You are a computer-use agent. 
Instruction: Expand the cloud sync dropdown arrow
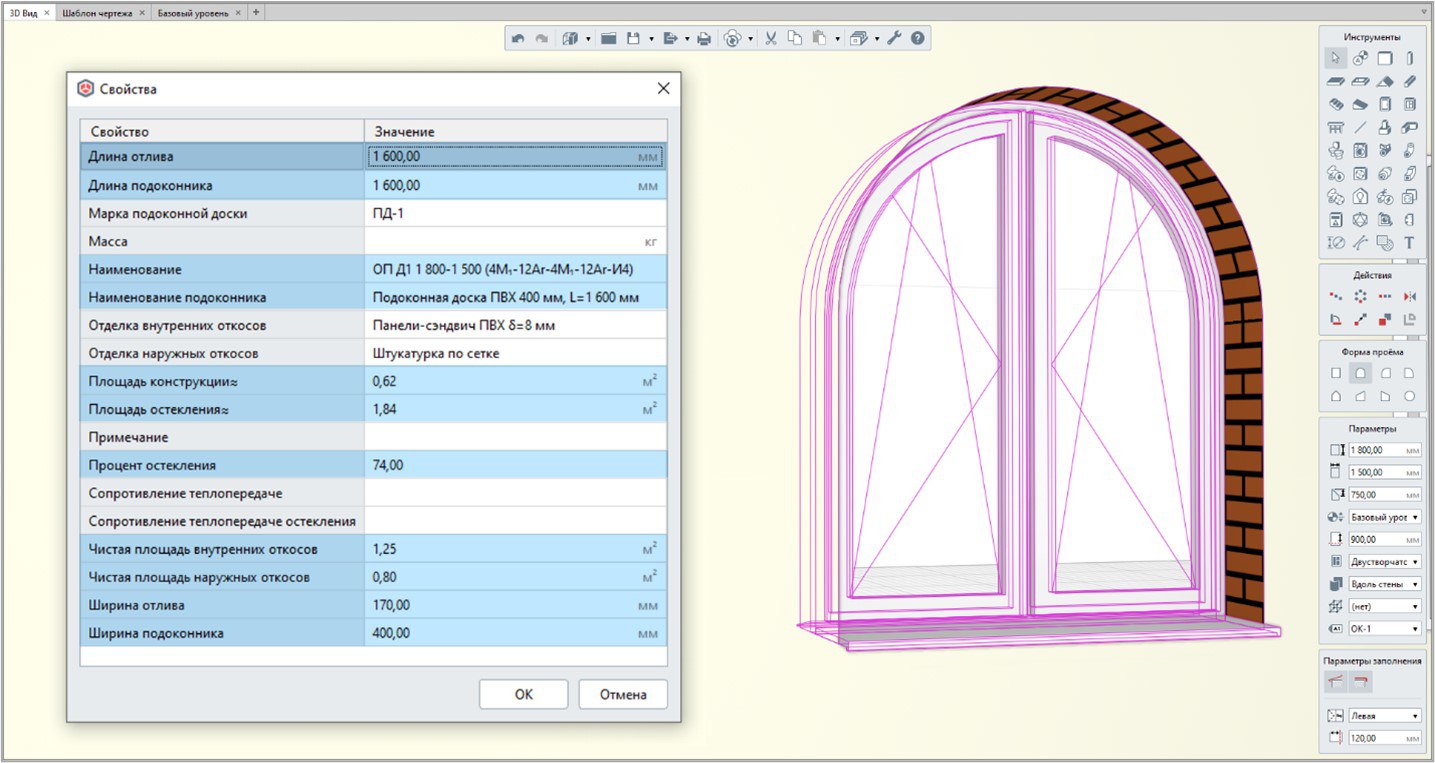pyautogui.click(x=751, y=39)
